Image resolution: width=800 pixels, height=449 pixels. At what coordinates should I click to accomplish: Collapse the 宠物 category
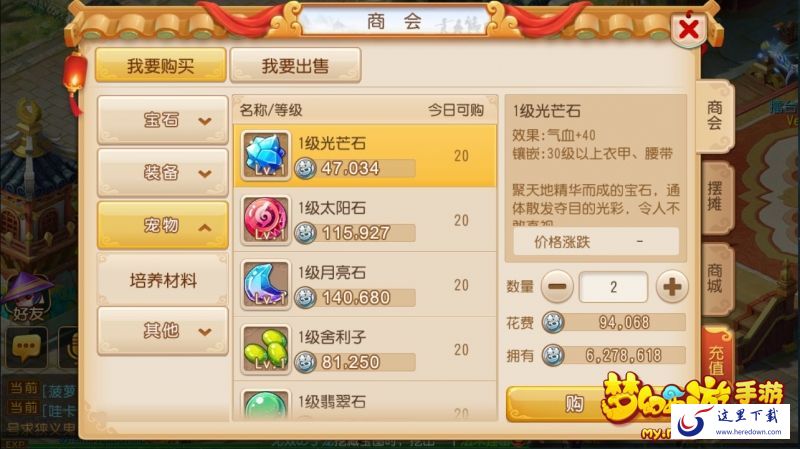tap(163, 225)
